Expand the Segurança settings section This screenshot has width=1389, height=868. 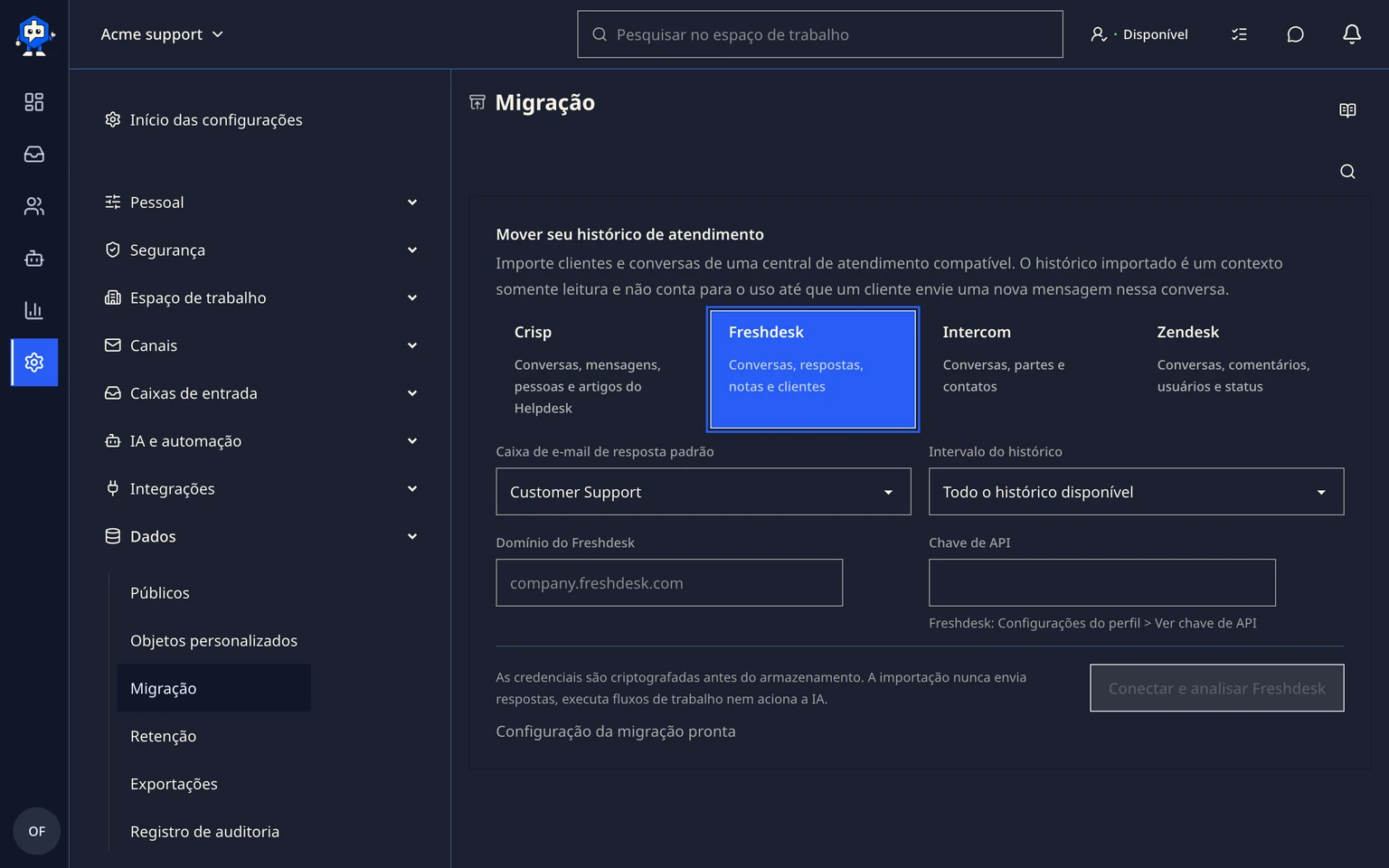(x=261, y=250)
